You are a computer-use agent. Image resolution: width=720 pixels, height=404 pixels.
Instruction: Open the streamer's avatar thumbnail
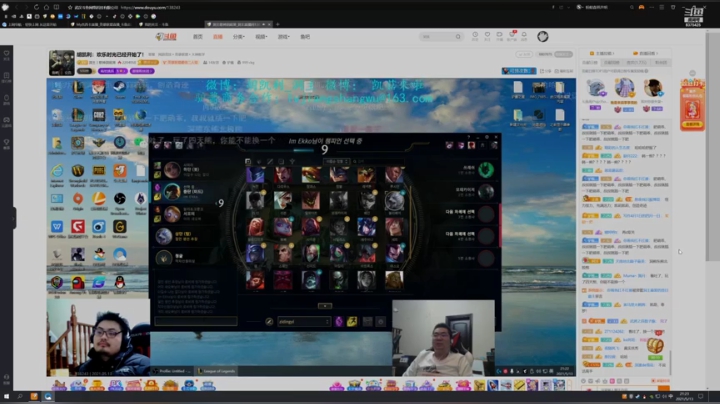coord(62,63)
